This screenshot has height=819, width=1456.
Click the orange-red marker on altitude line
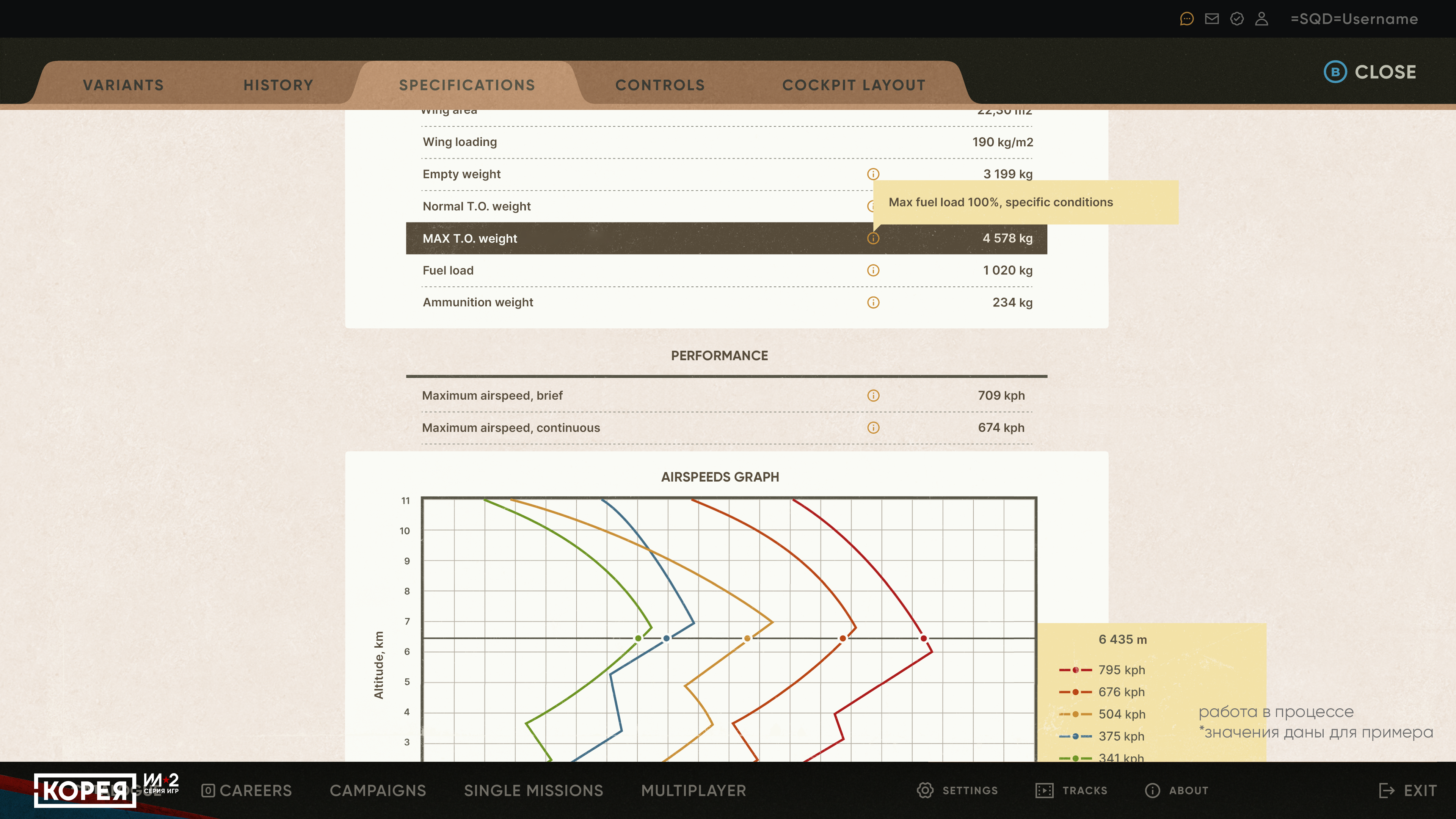point(843,638)
